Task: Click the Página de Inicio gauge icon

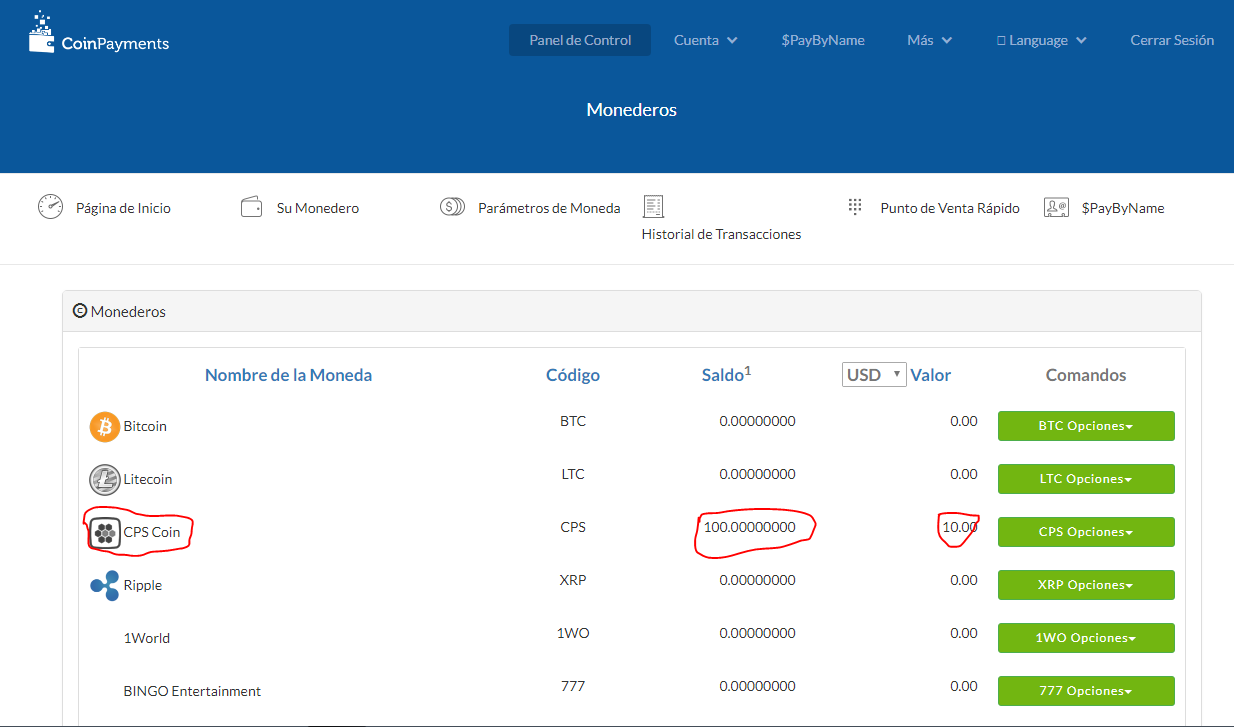Action: tap(50, 207)
